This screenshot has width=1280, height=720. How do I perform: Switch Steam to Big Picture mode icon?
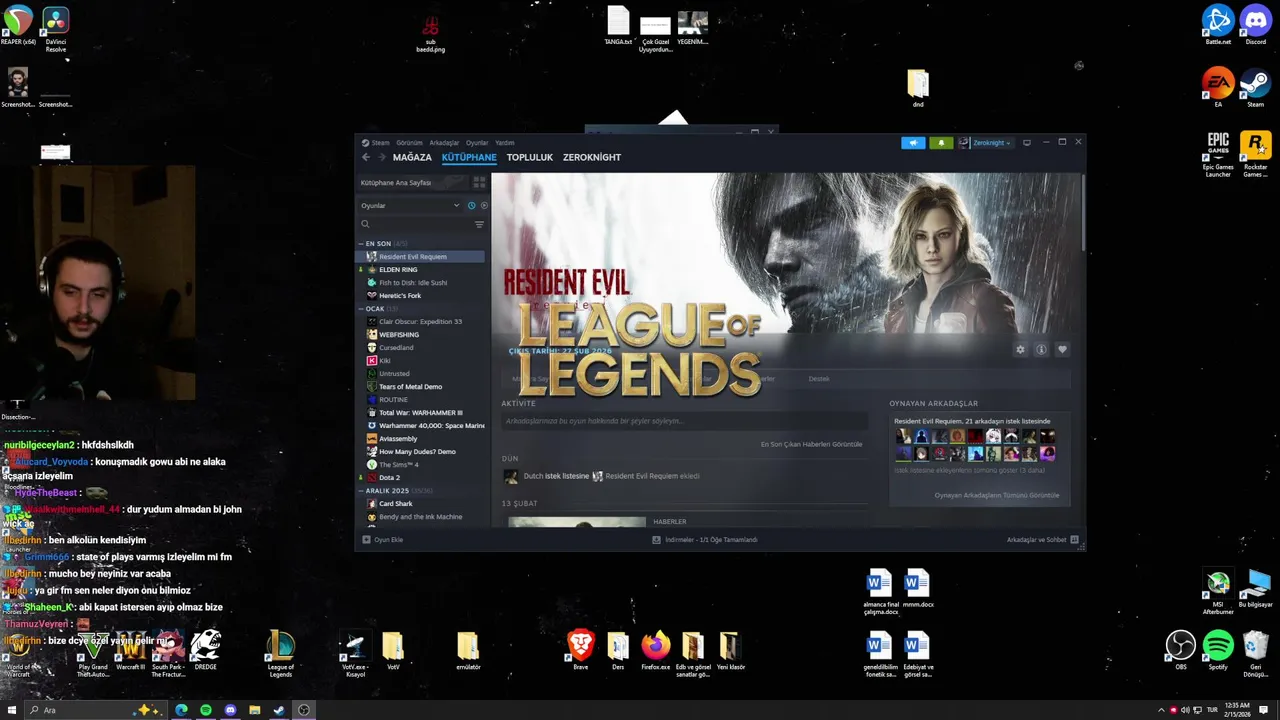(x=1027, y=143)
